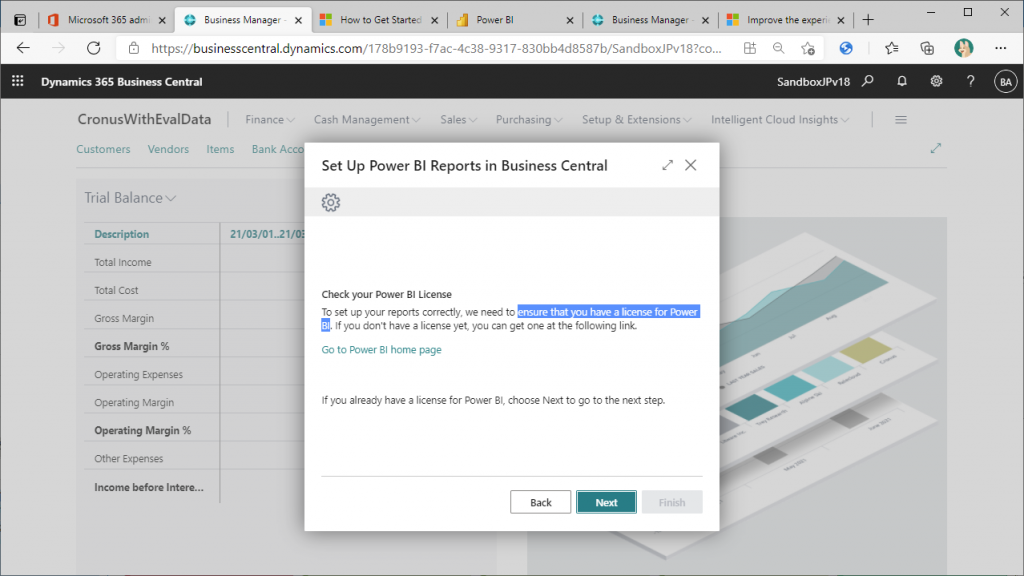Open the help question mark
Viewport: 1024px width, 576px height.
[x=970, y=81]
